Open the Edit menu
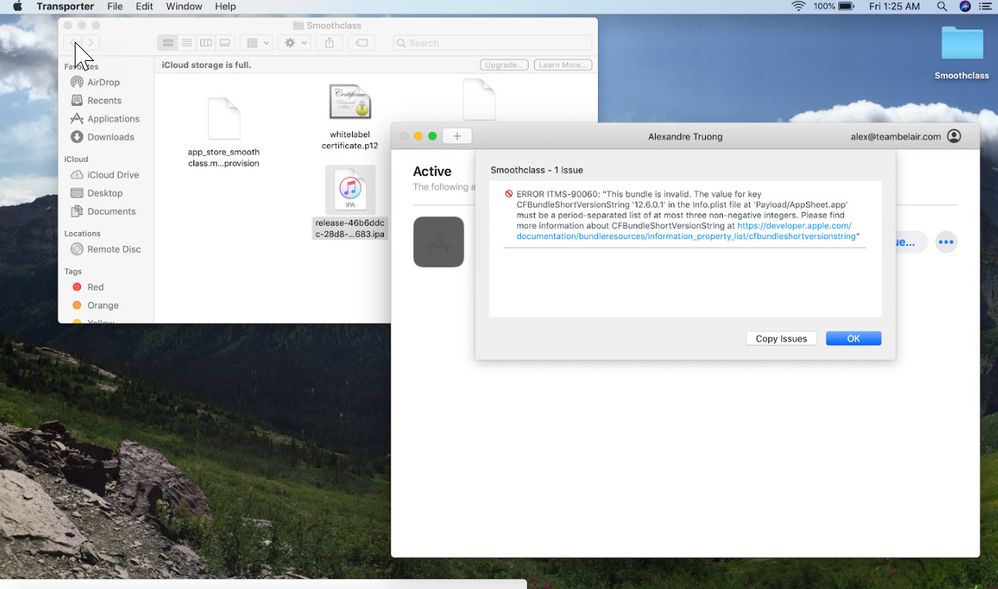The height and width of the screenshot is (589, 998). (x=144, y=6)
